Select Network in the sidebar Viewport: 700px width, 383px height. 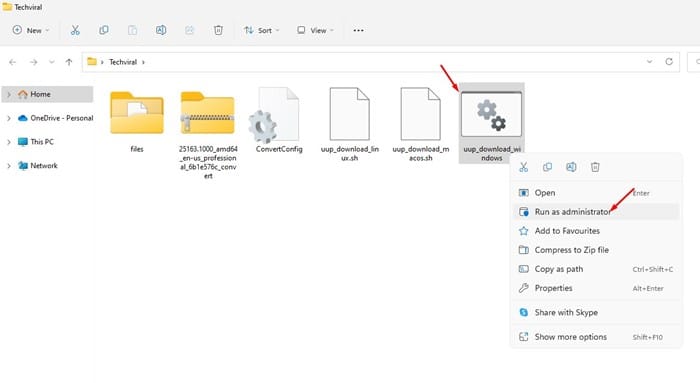[38, 166]
